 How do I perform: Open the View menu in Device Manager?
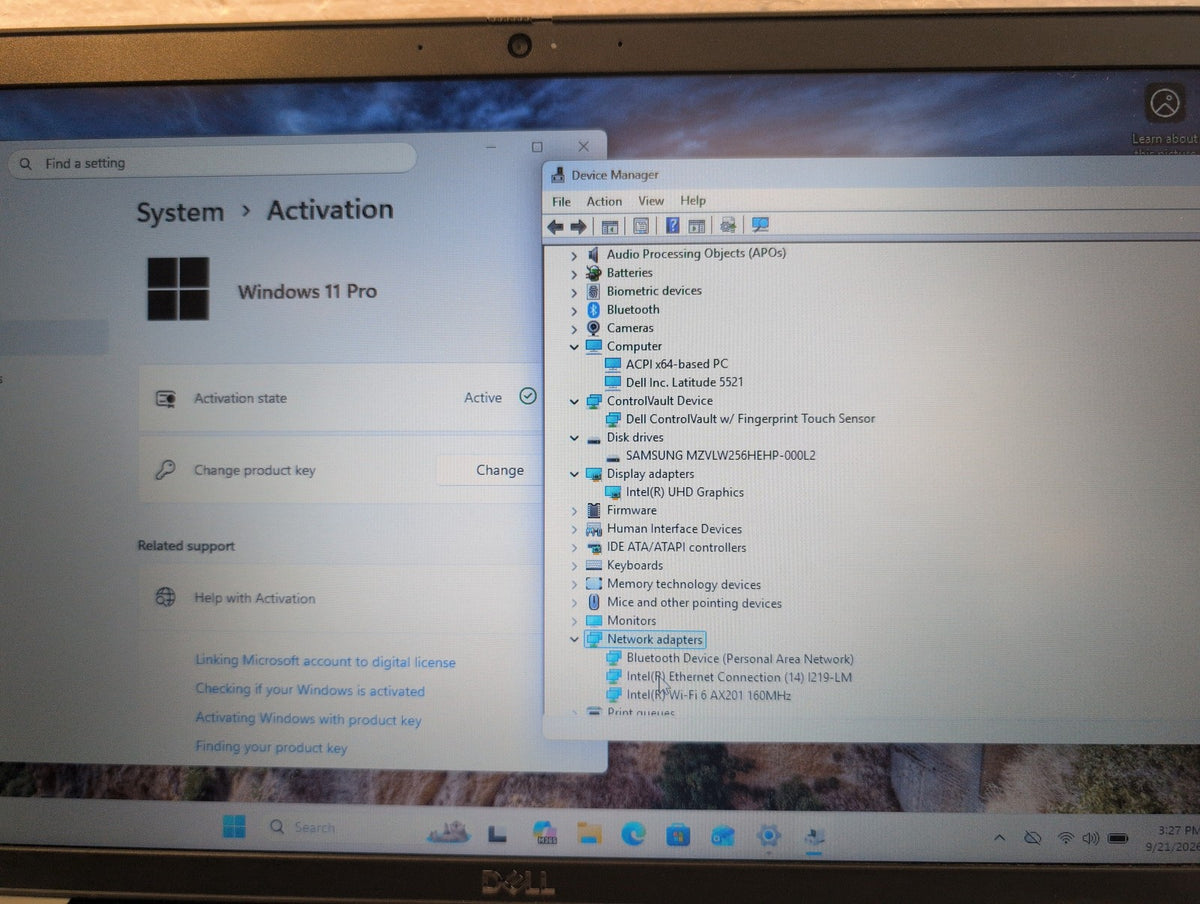tap(651, 201)
